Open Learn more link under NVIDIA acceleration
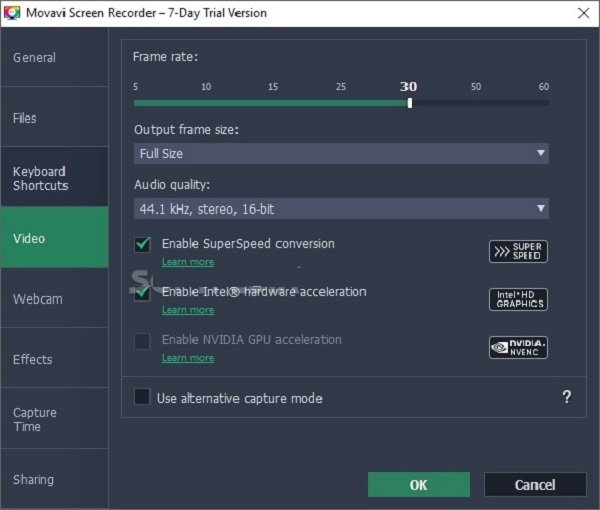 (x=188, y=358)
